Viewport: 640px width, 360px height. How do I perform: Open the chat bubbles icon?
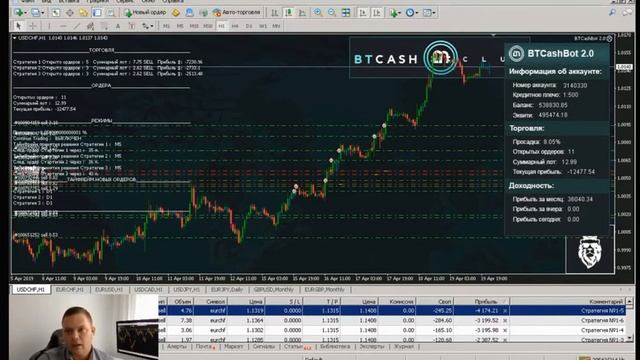tap(627, 13)
